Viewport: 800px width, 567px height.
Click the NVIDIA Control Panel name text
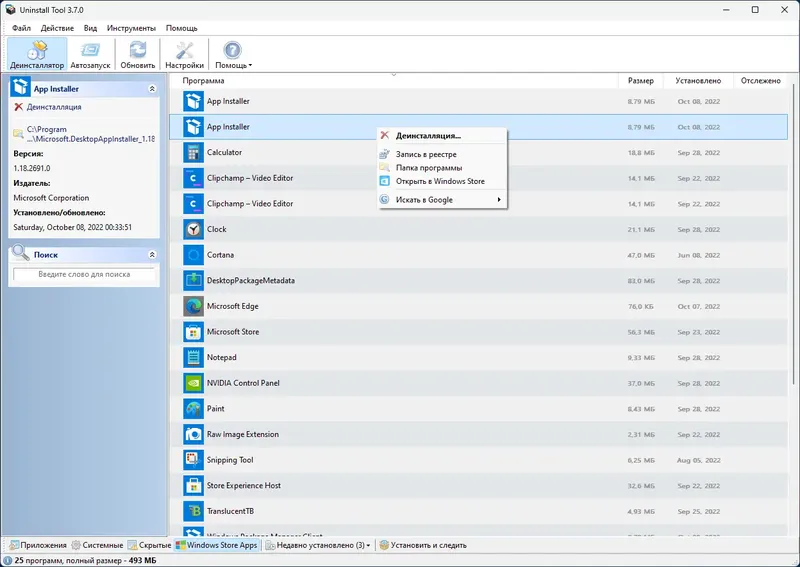243,383
